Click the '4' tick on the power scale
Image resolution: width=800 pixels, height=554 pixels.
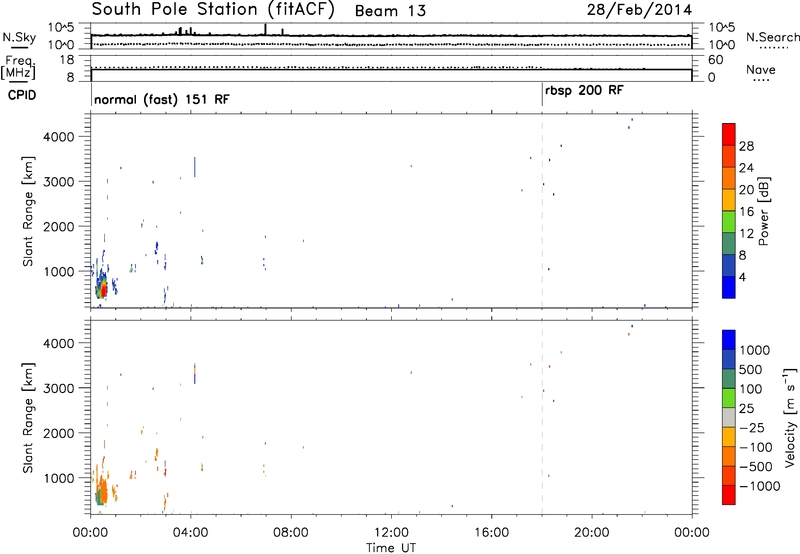pyautogui.click(x=742, y=277)
